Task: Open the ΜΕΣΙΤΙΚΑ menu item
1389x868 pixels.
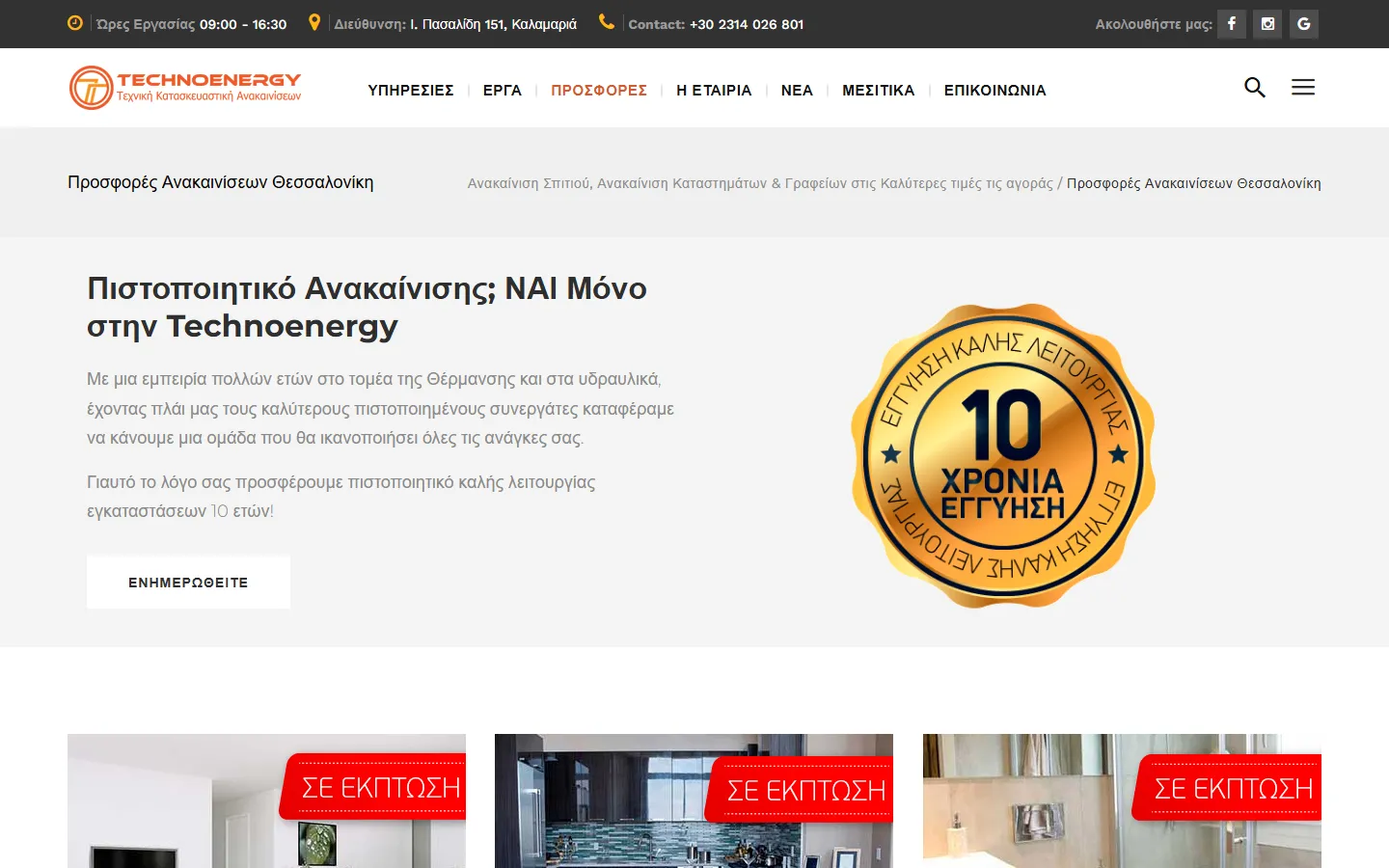Action: (878, 90)
